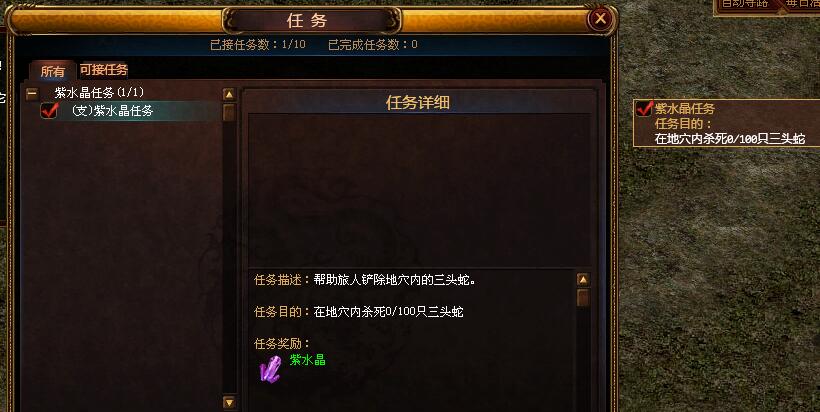Uncheck tracking box for (支)紫水晶任务
Image resolution: width=820 pixels, height=412 pixels.
[49, 110]
